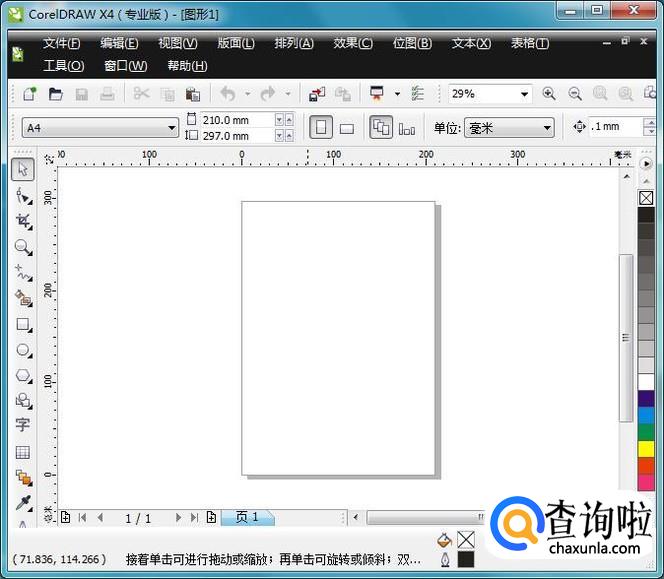The image size is (664, 579).
Task: Select the Table tool
Action: pos(22,452)
